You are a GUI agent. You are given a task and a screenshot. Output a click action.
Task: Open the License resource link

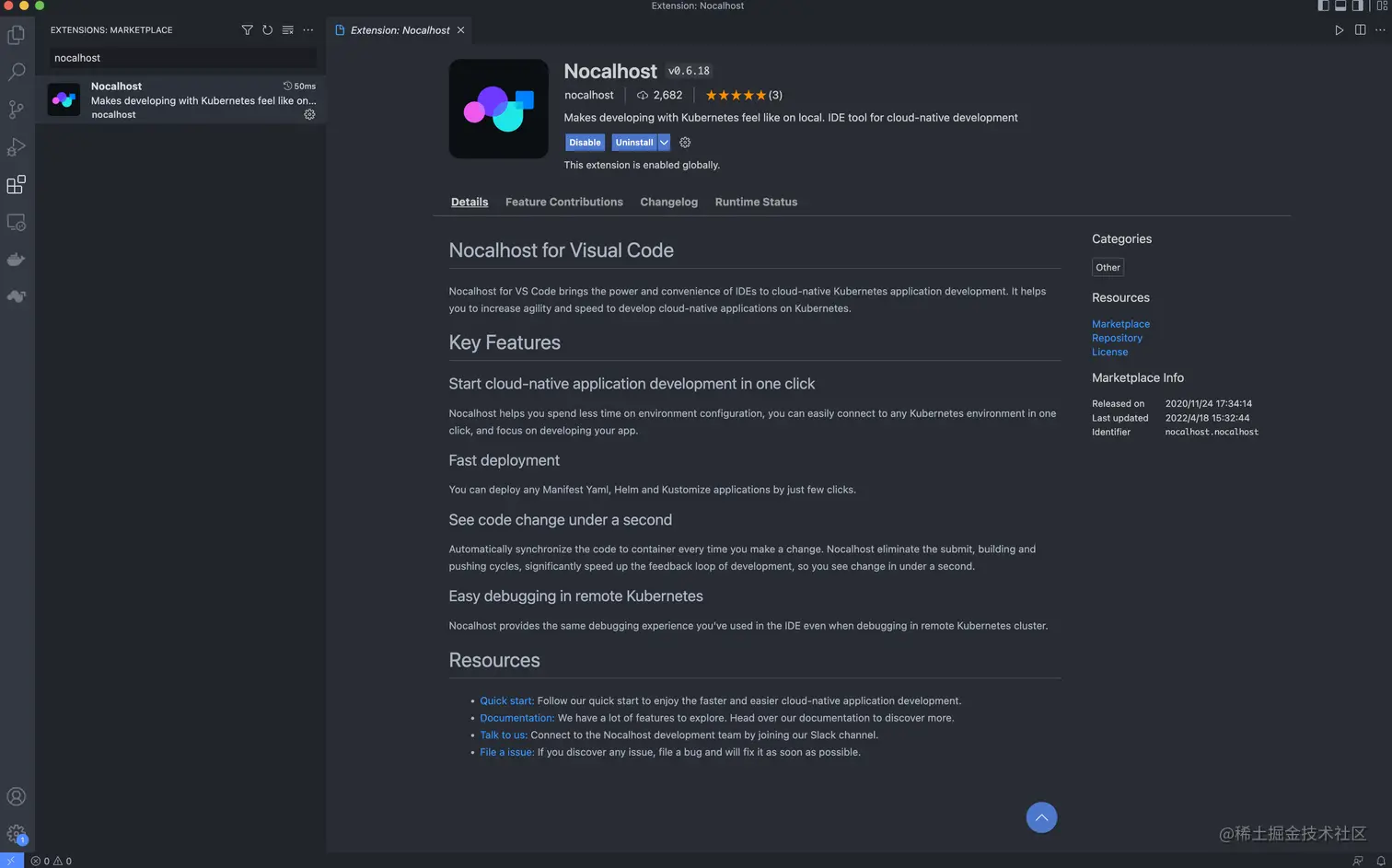[1109, 352]
